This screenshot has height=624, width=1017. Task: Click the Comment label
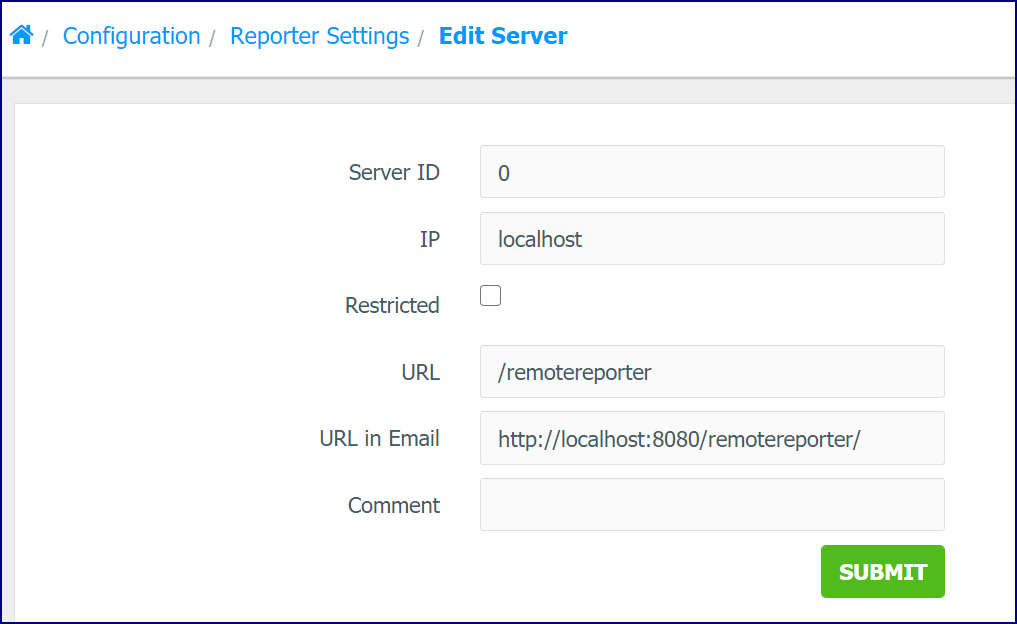pyautogui.click(x=394, y=505)
